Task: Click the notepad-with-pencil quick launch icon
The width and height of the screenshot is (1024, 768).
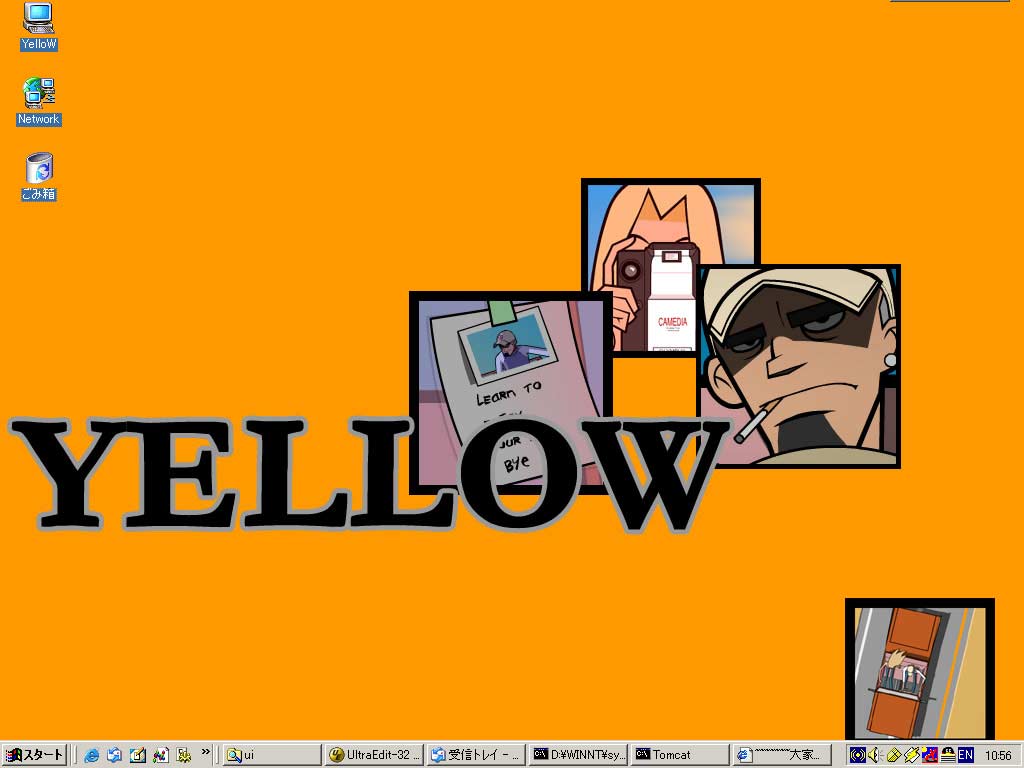Action: (138, 756)
